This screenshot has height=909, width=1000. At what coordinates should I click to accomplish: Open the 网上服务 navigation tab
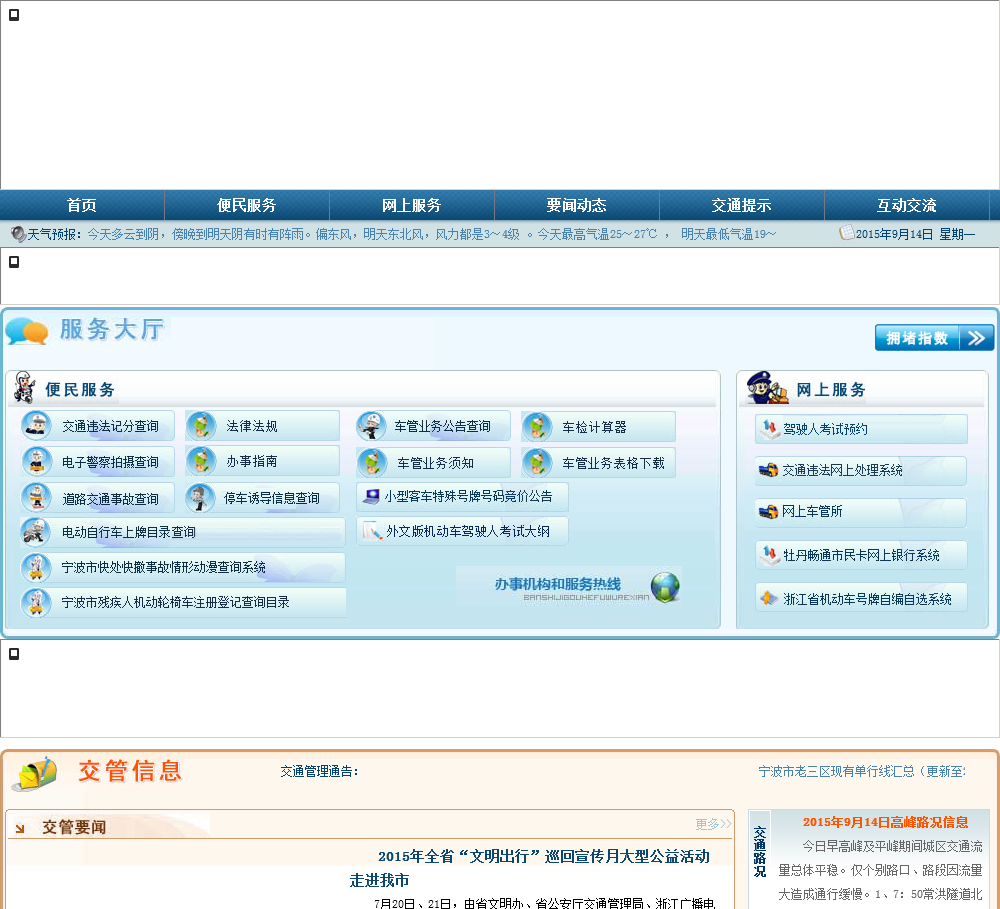411,205
